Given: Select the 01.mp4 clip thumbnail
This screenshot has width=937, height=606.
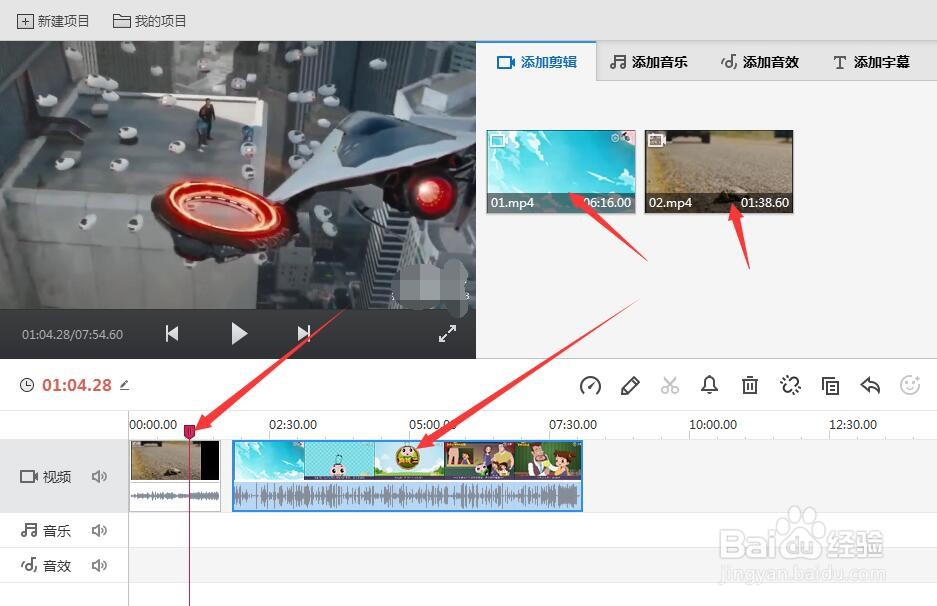Looking at the screenshot, I should pos(561,172).
